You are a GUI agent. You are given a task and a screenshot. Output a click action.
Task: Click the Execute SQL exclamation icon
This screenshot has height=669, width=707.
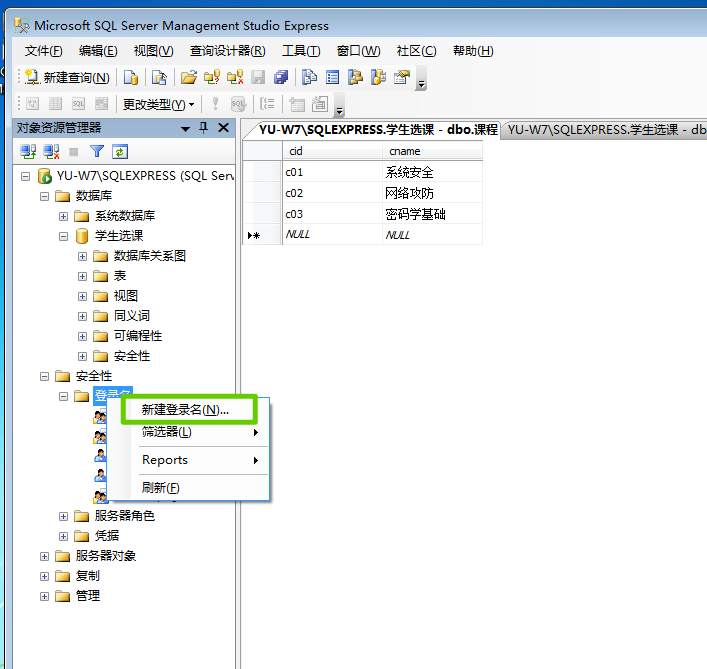point(215,104)
